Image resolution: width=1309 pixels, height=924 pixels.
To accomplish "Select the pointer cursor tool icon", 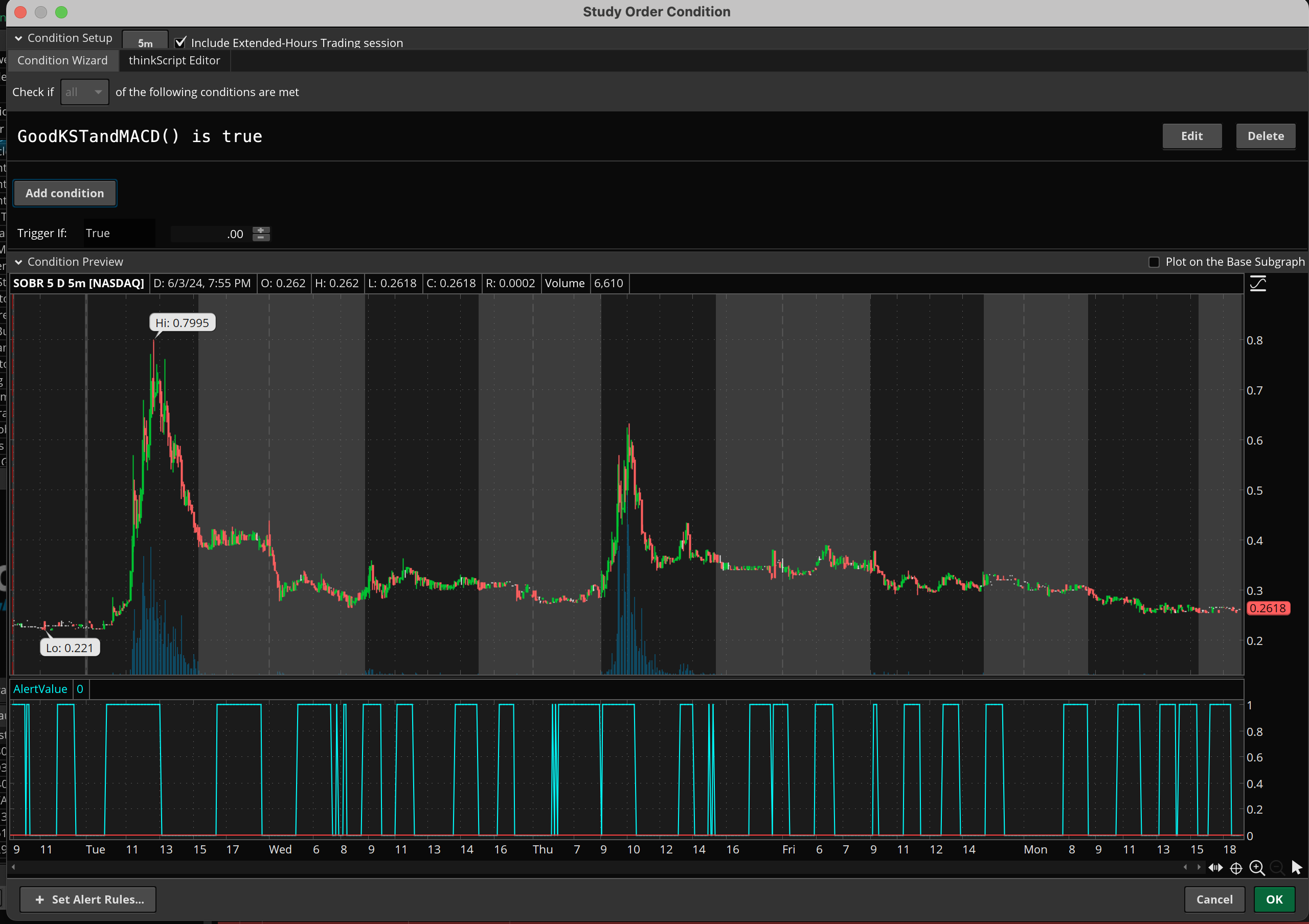I will tap(1296, 867).
